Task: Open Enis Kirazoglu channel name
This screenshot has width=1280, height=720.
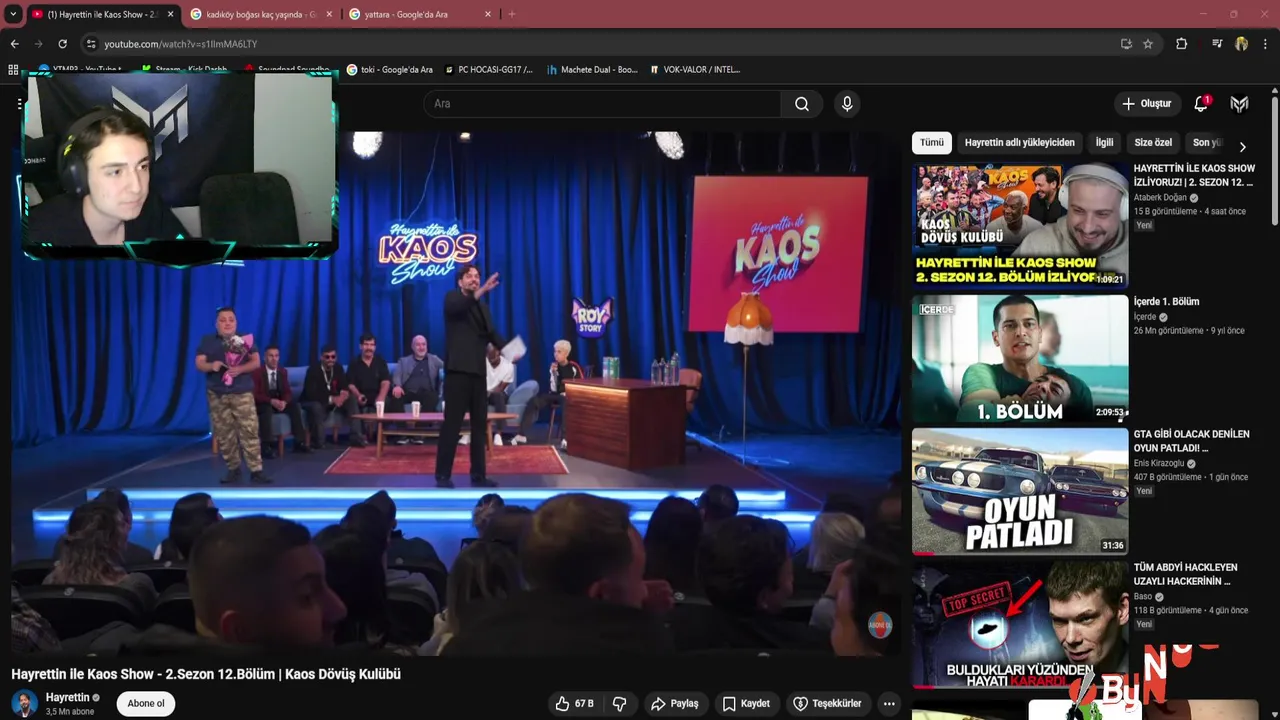Action: (x=1159, y=464)
